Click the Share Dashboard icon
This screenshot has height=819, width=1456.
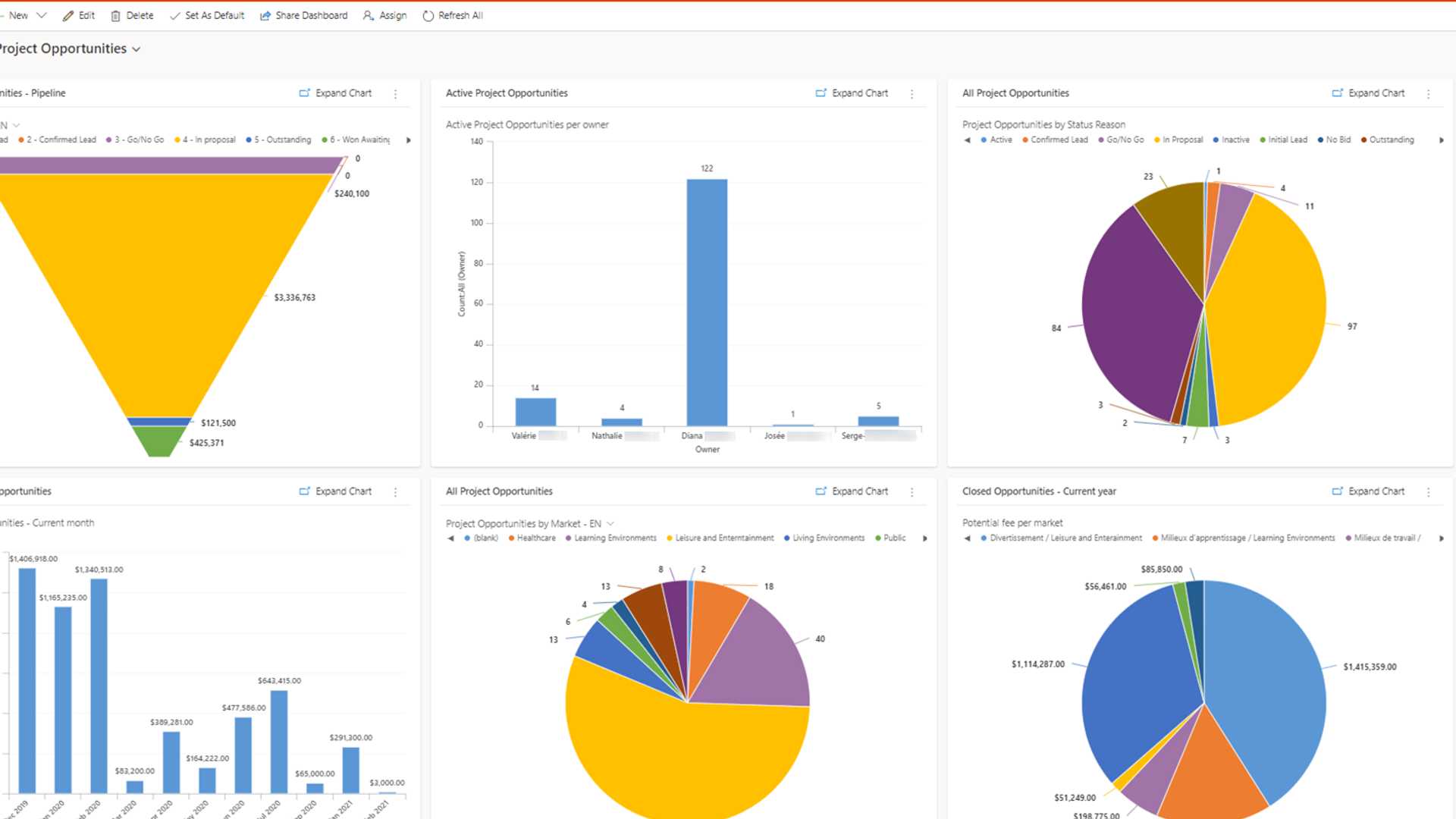point(265,15)
